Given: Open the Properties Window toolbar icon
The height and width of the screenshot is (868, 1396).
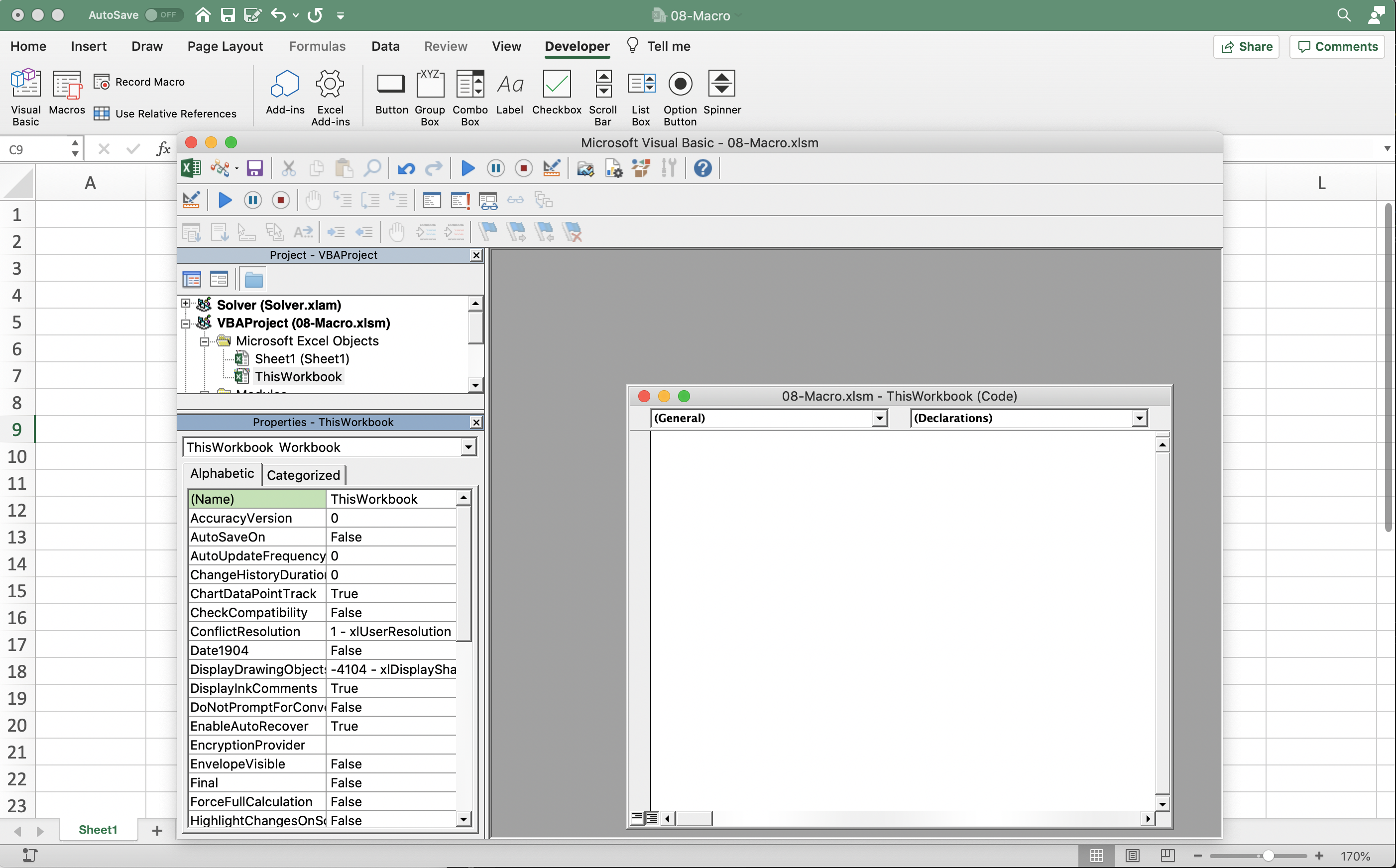Looking at the screenshot, I should (x=613, y=168).
